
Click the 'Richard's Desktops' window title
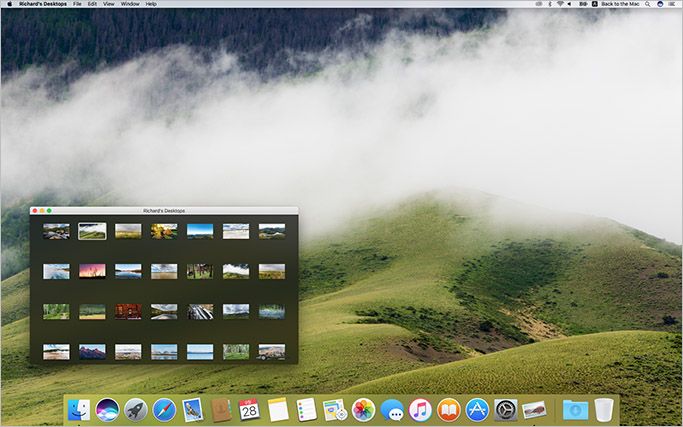coord(164,211)
